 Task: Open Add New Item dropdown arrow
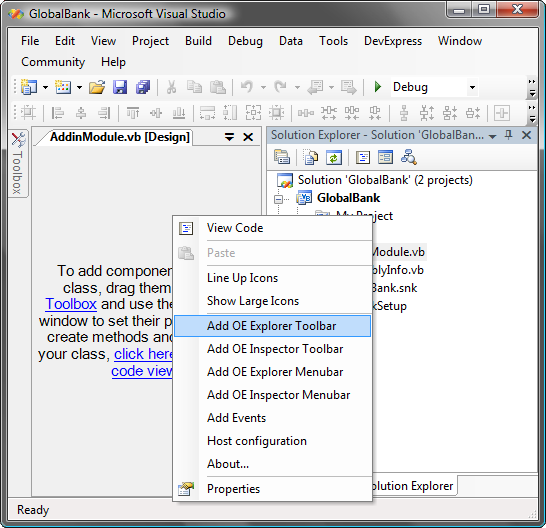coord(79,87)
